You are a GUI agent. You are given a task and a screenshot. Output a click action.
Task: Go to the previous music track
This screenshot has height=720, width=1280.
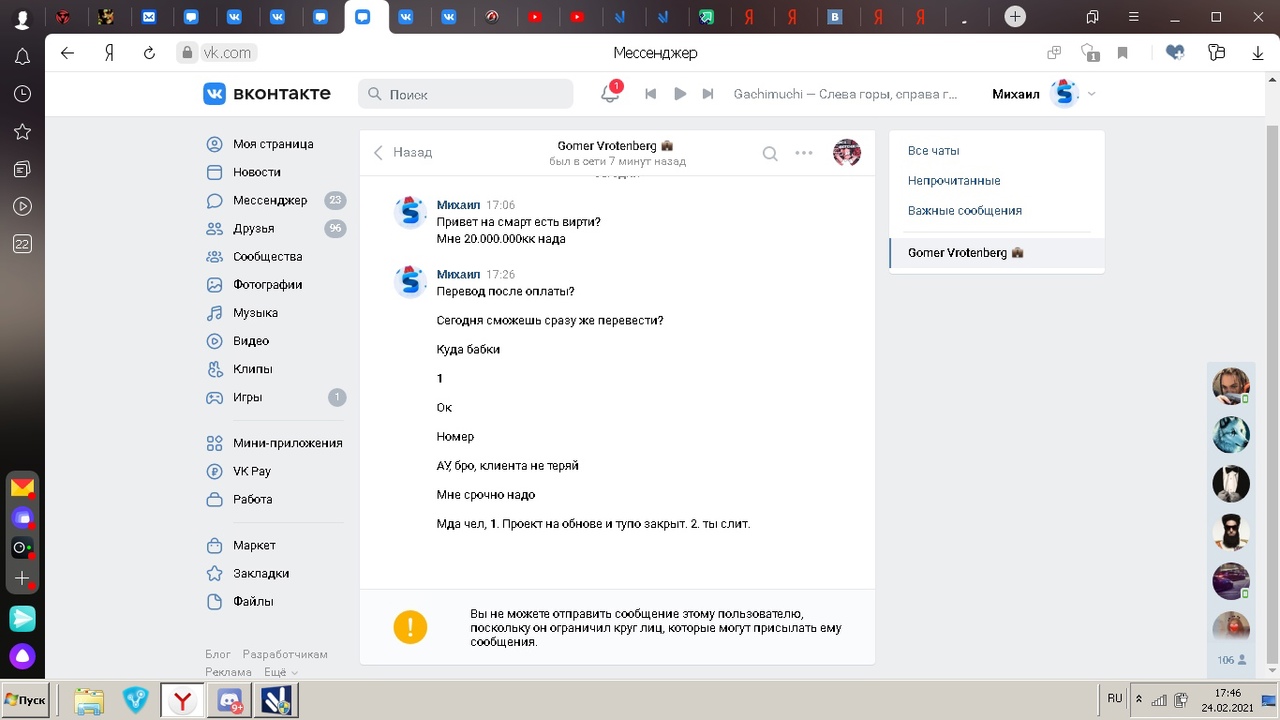click(x=650, y=94)
